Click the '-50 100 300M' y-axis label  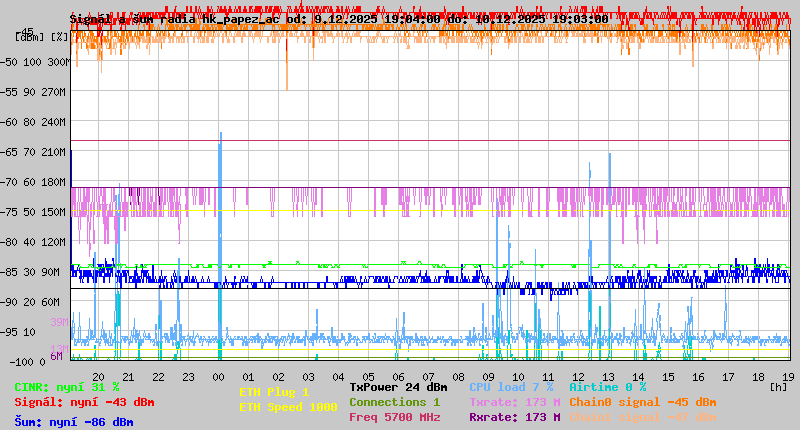(35, 62)
